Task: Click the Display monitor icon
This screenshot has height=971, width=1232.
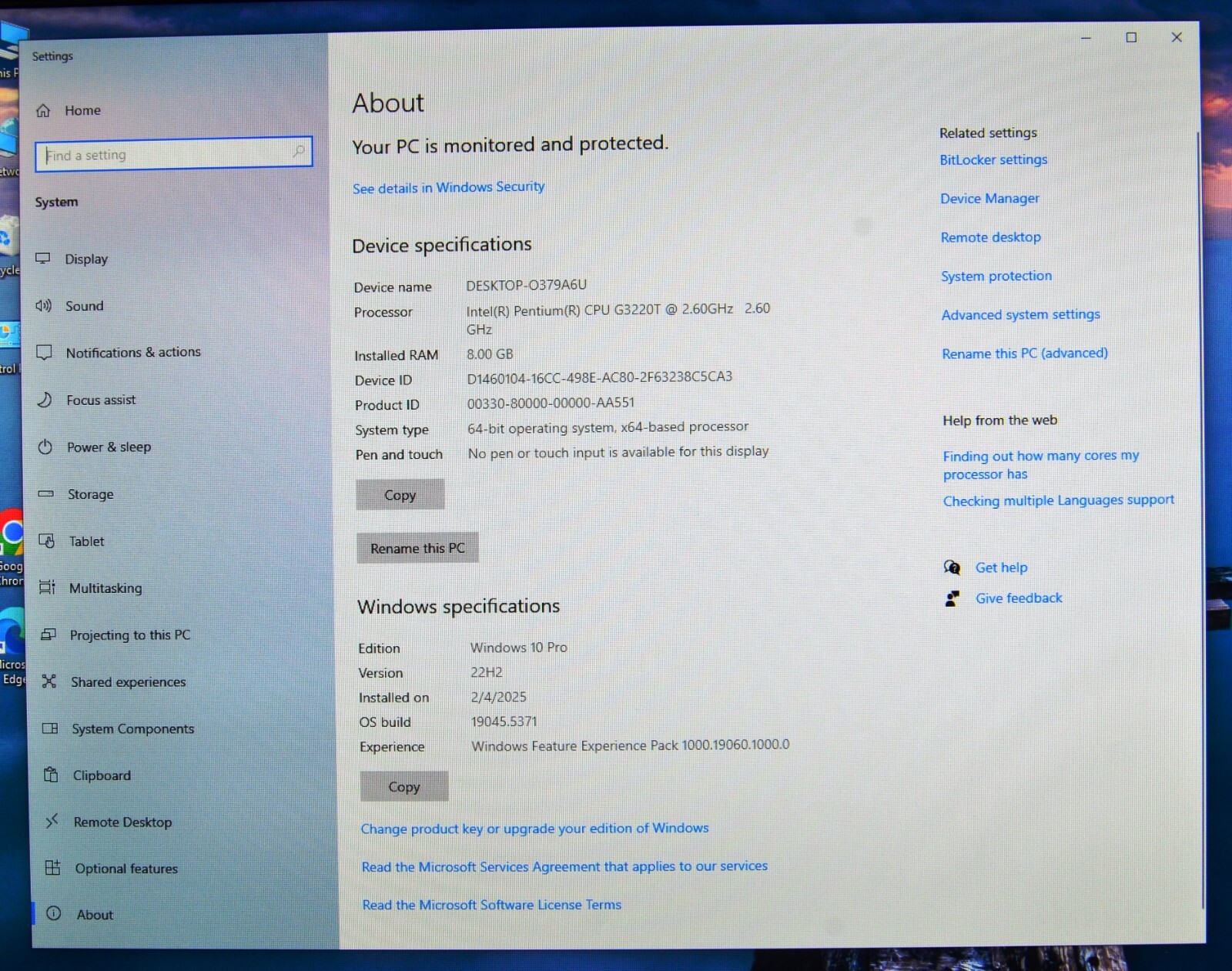Action: pos(43,258)
